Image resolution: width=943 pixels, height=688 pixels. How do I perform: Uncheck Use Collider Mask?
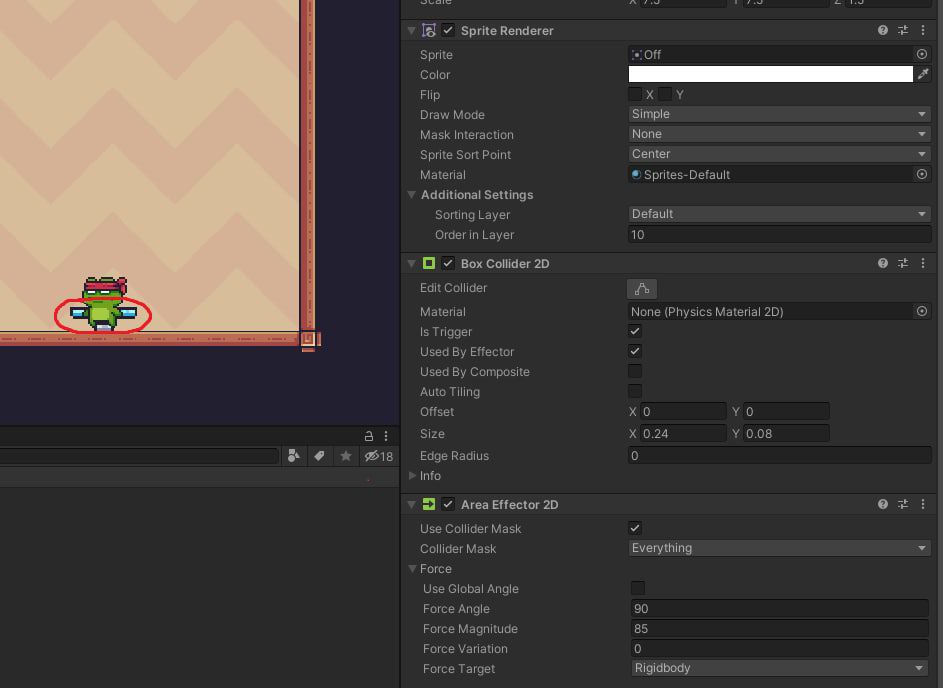(x=635, y=528)
